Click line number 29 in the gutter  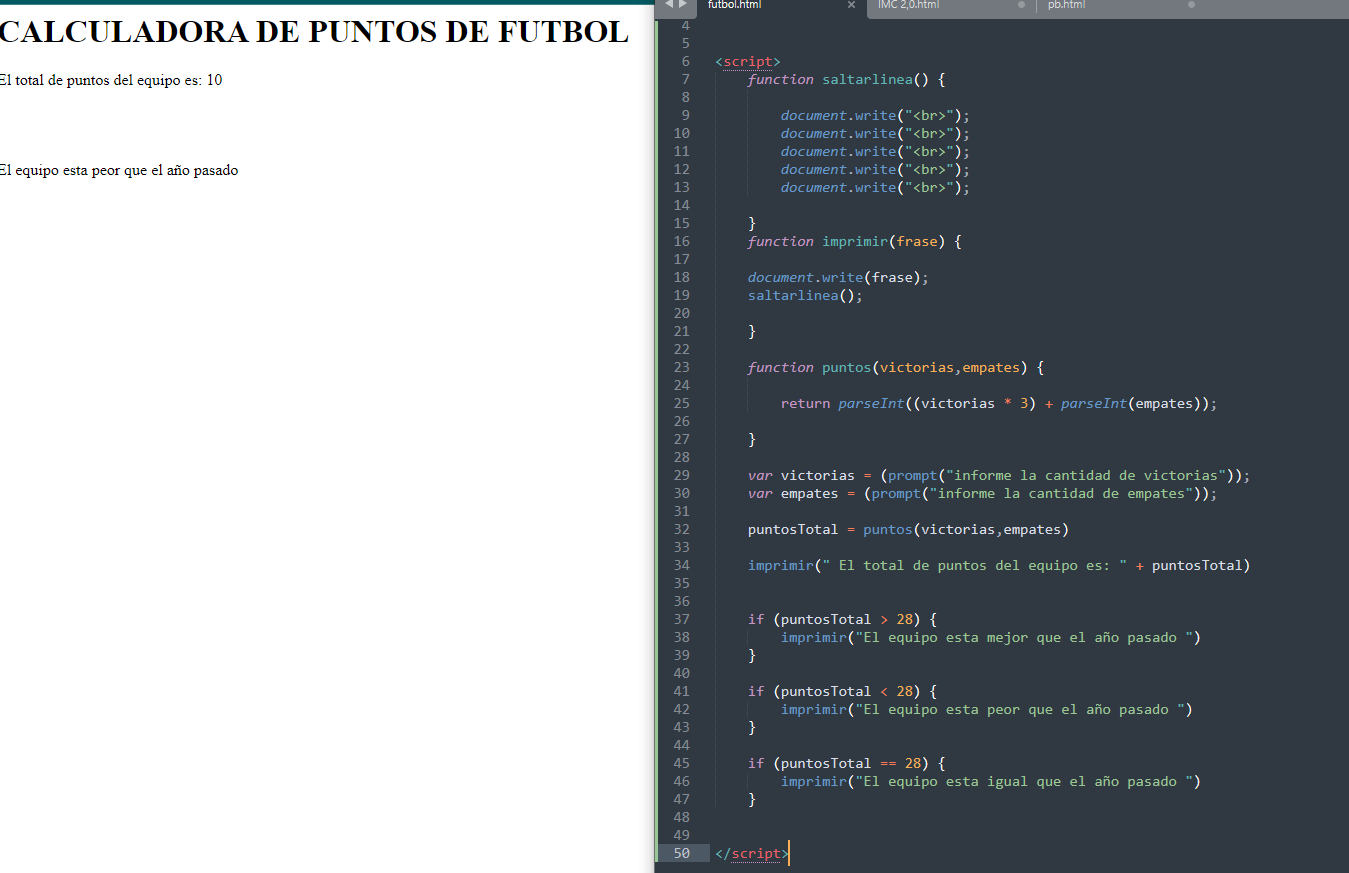click(x=681, y=475)
